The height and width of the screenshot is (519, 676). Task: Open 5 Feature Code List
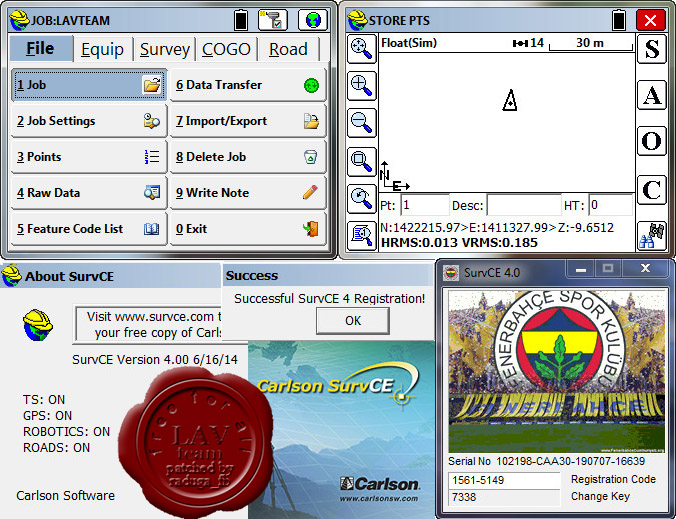(89, 229)
